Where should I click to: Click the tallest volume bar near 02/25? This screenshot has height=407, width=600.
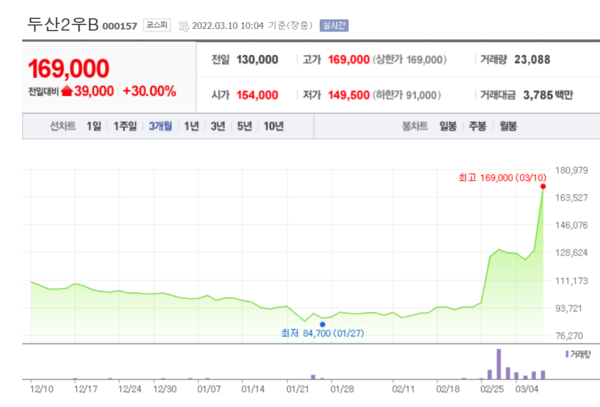(499, 364)
